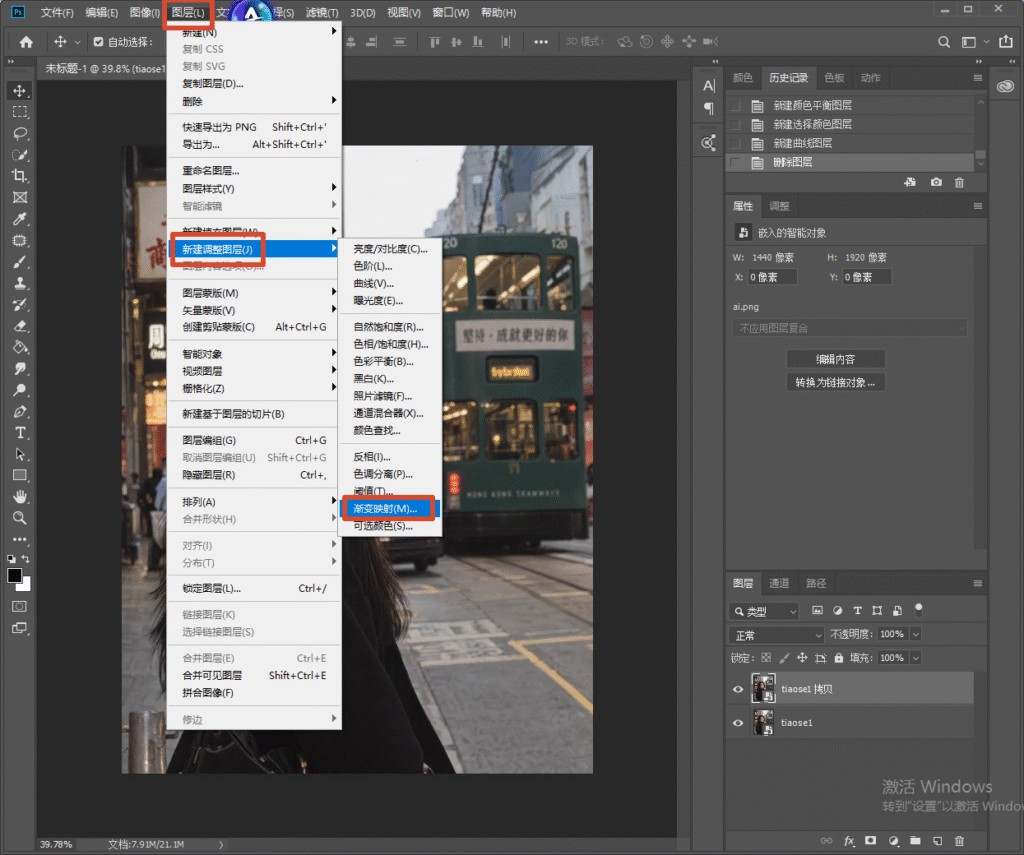Switch to the 路径 tab
The height and width of the screenshot is (855, 1024).
[816, 583]
